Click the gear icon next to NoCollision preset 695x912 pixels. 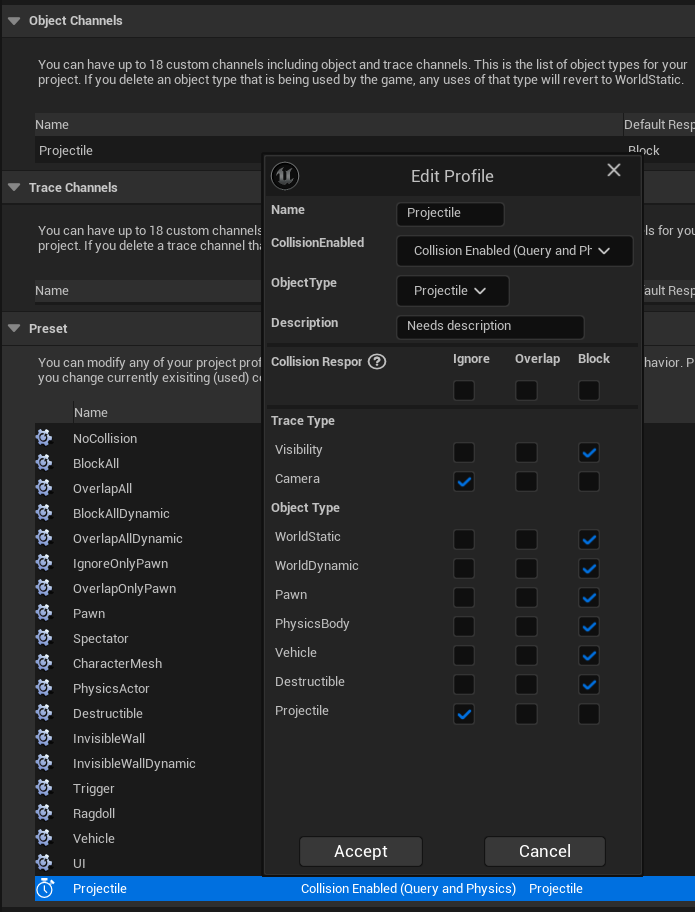(44, 438)
